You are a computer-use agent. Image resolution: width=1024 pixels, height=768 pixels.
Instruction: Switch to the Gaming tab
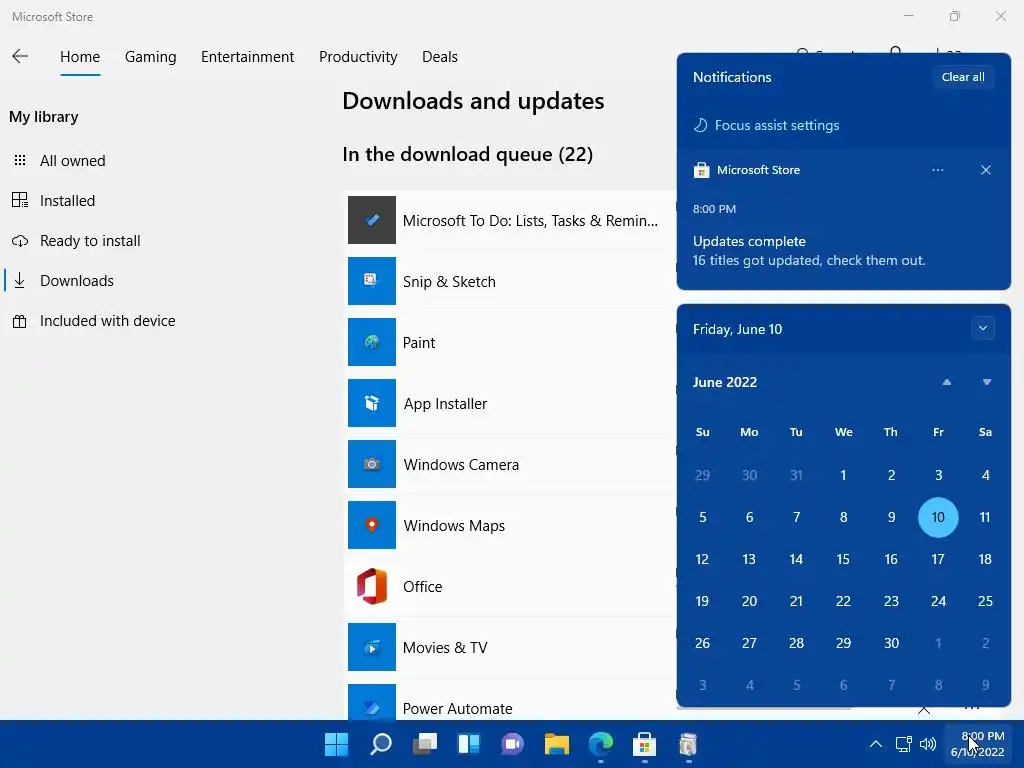pos(151,57)
